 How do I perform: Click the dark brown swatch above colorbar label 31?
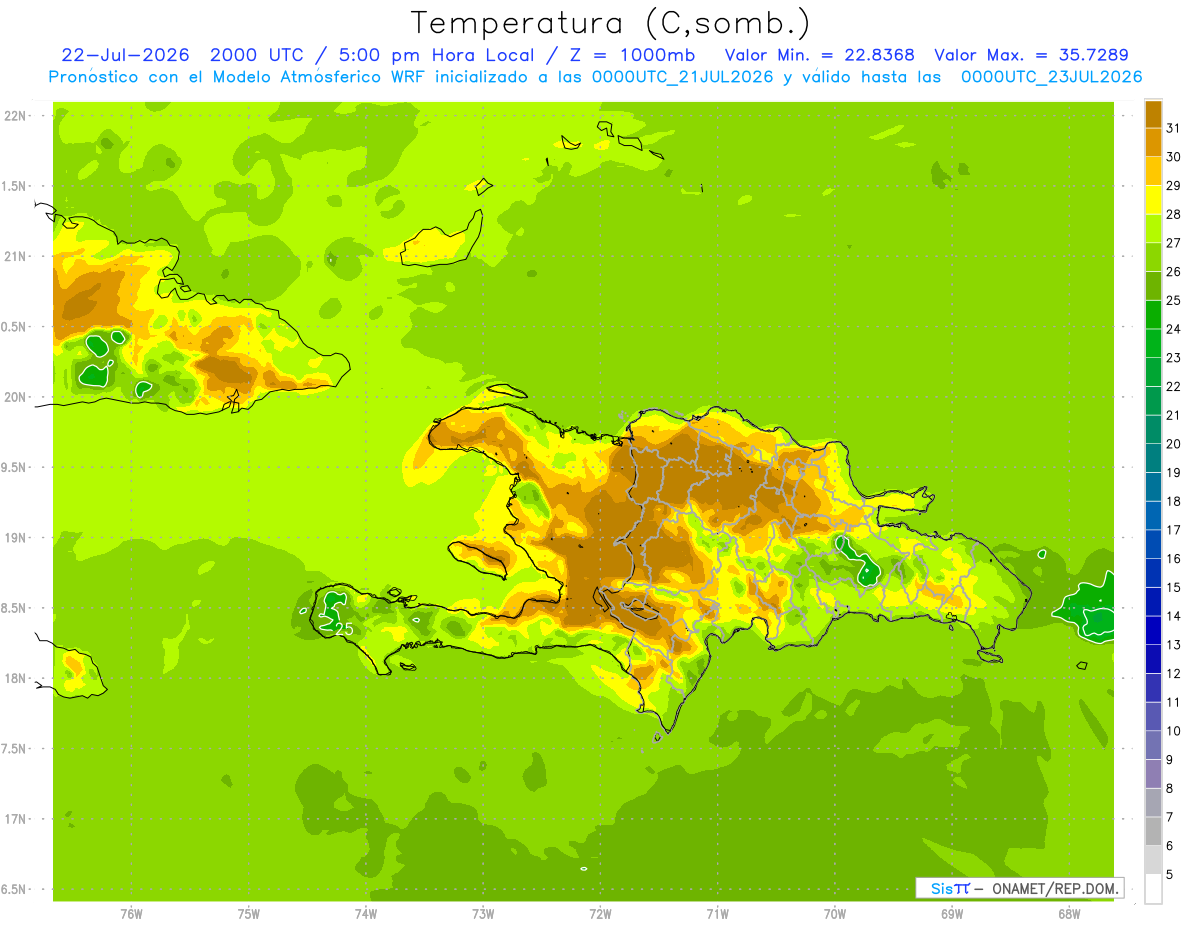[x=1153, y=114]
